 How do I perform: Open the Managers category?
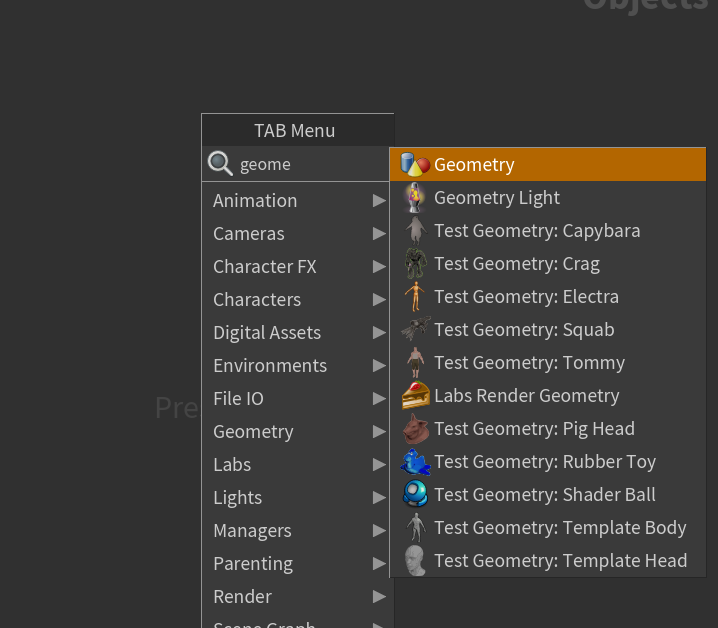(x=296, y=530)
